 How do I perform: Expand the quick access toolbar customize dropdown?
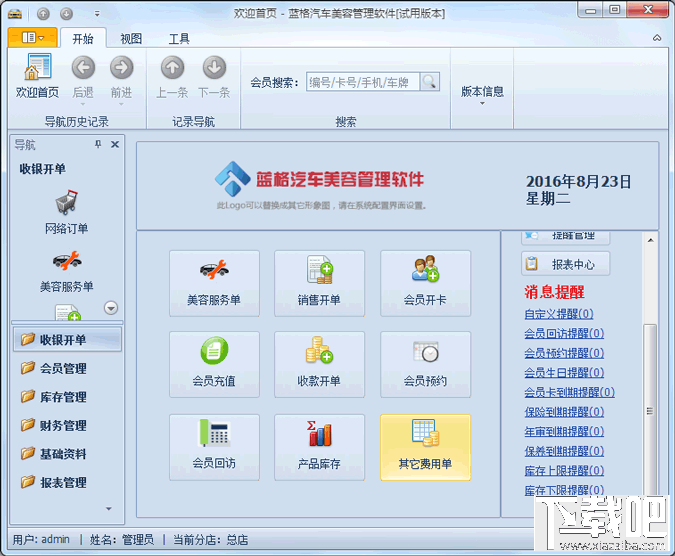pyautogui.click(x=97, y=14)
